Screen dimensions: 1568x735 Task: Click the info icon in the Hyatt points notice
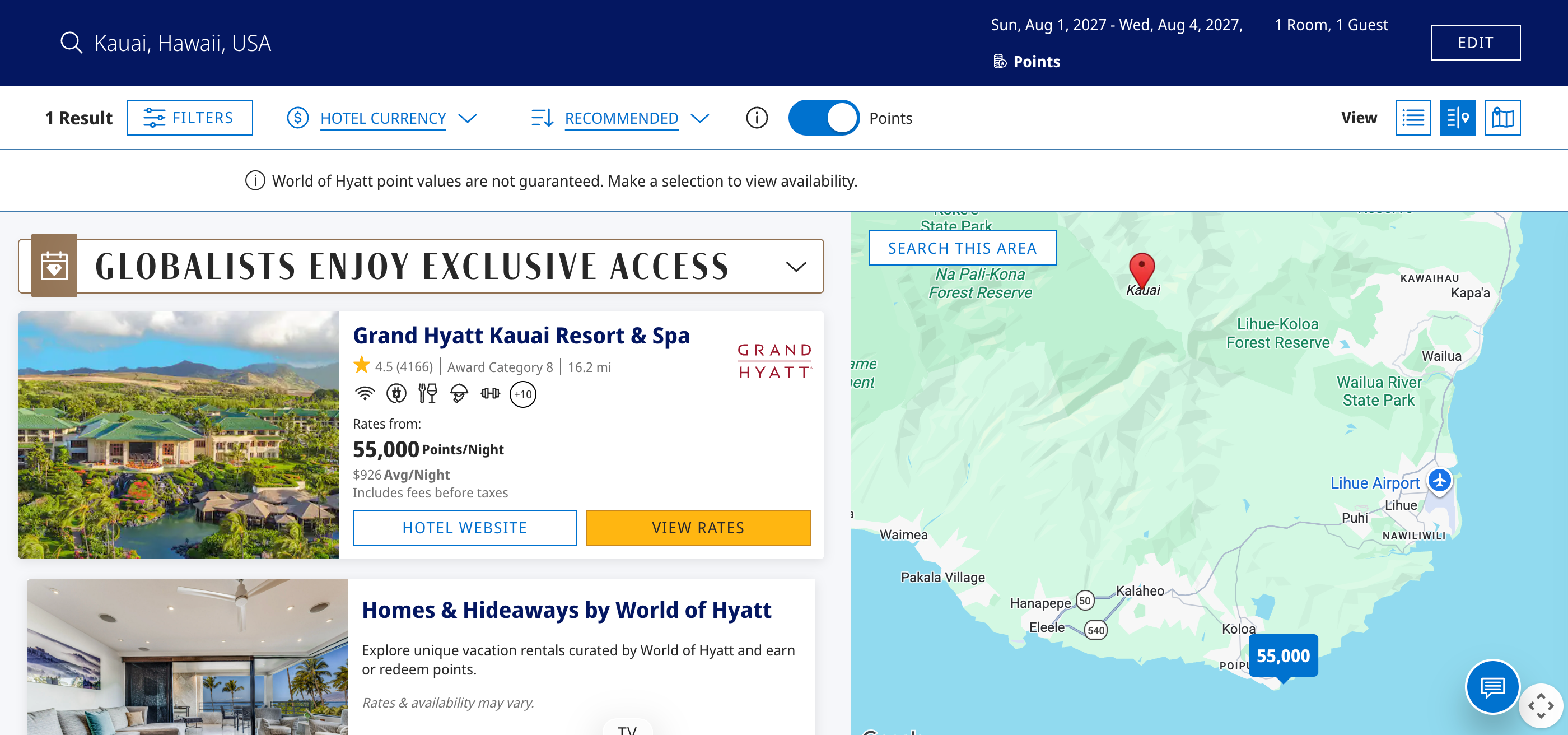(255, 180)
